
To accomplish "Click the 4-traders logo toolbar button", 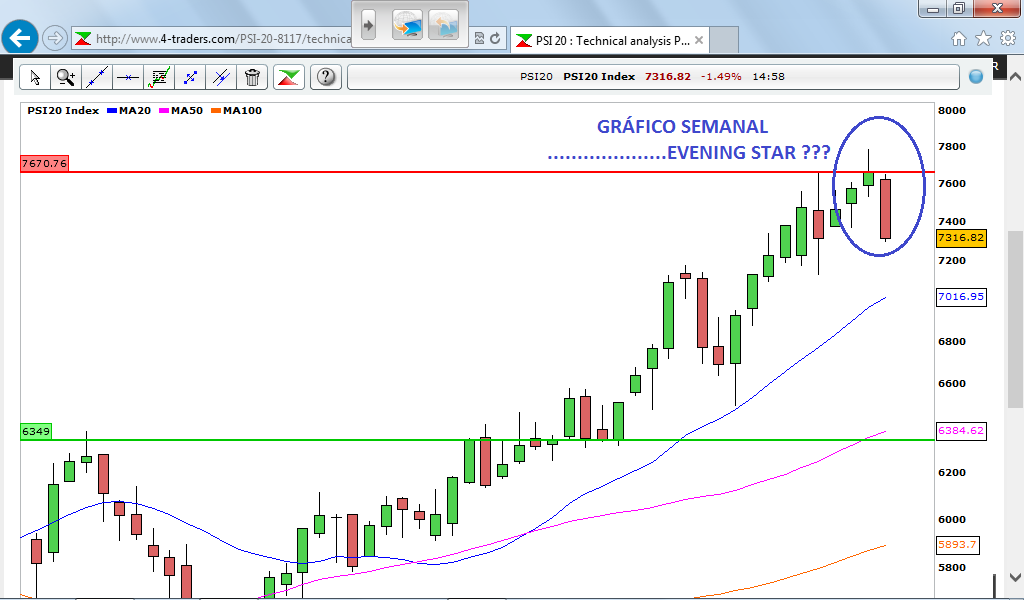I will (289, 77).
